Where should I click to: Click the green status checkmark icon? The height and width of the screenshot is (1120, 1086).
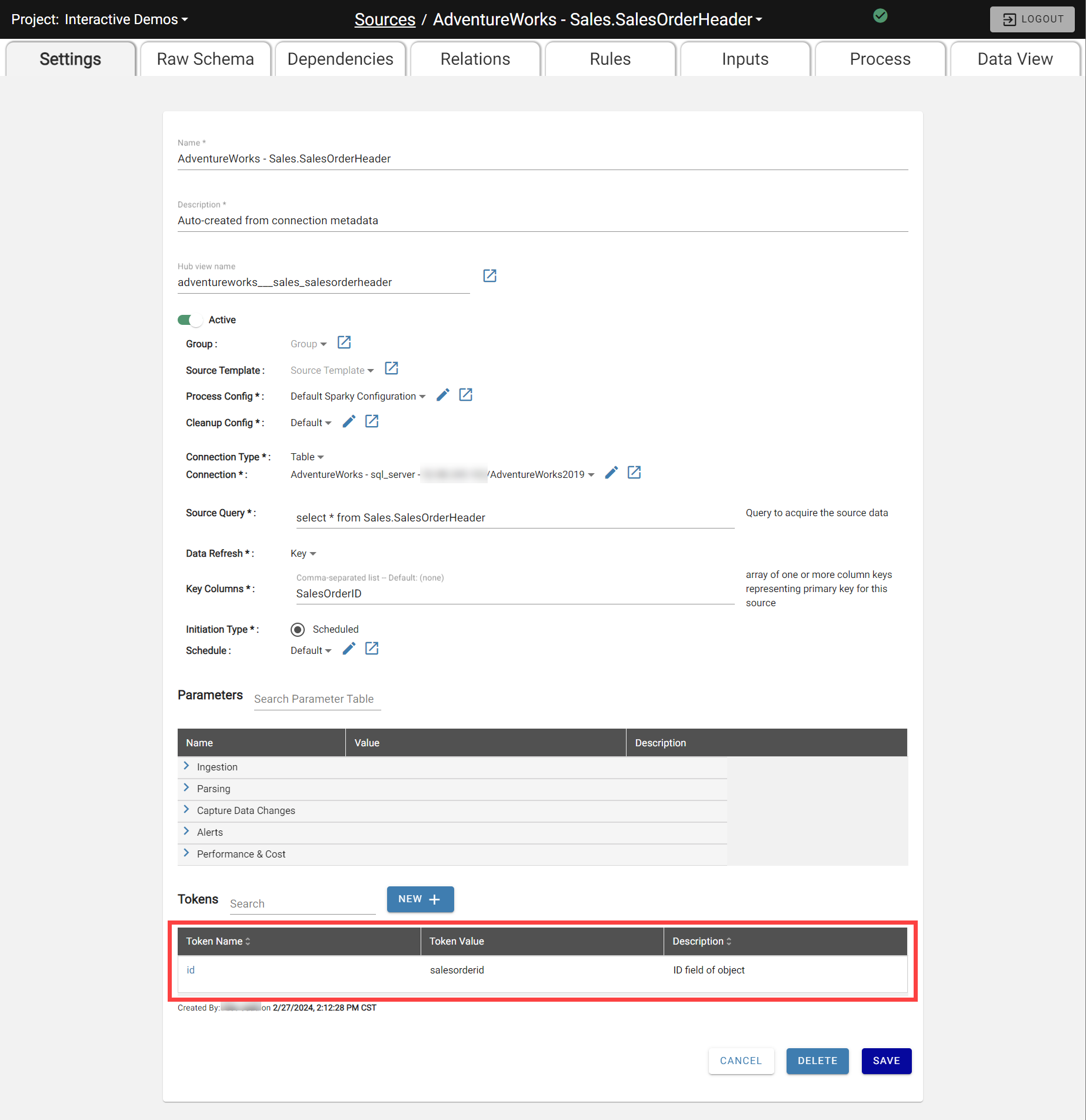pyautogui.click(x=880, y=16)
